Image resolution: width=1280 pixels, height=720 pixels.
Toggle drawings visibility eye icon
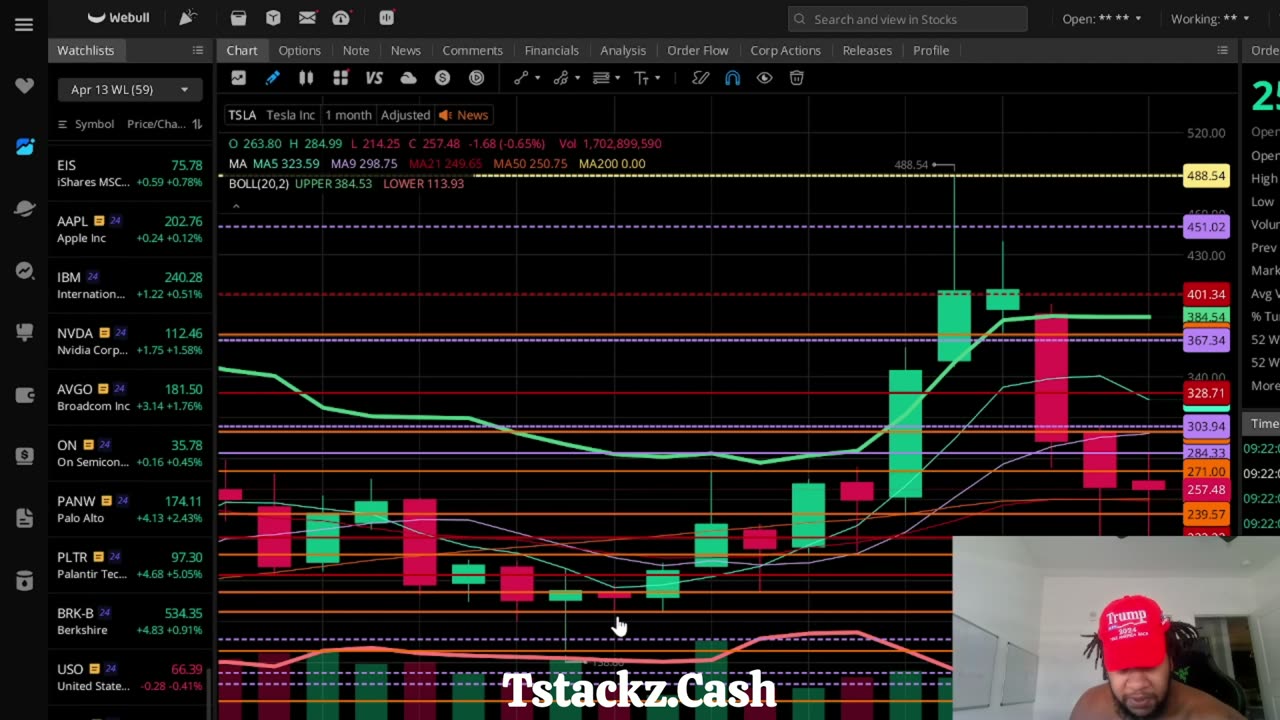pyautogui.click(x=764, y=78)
